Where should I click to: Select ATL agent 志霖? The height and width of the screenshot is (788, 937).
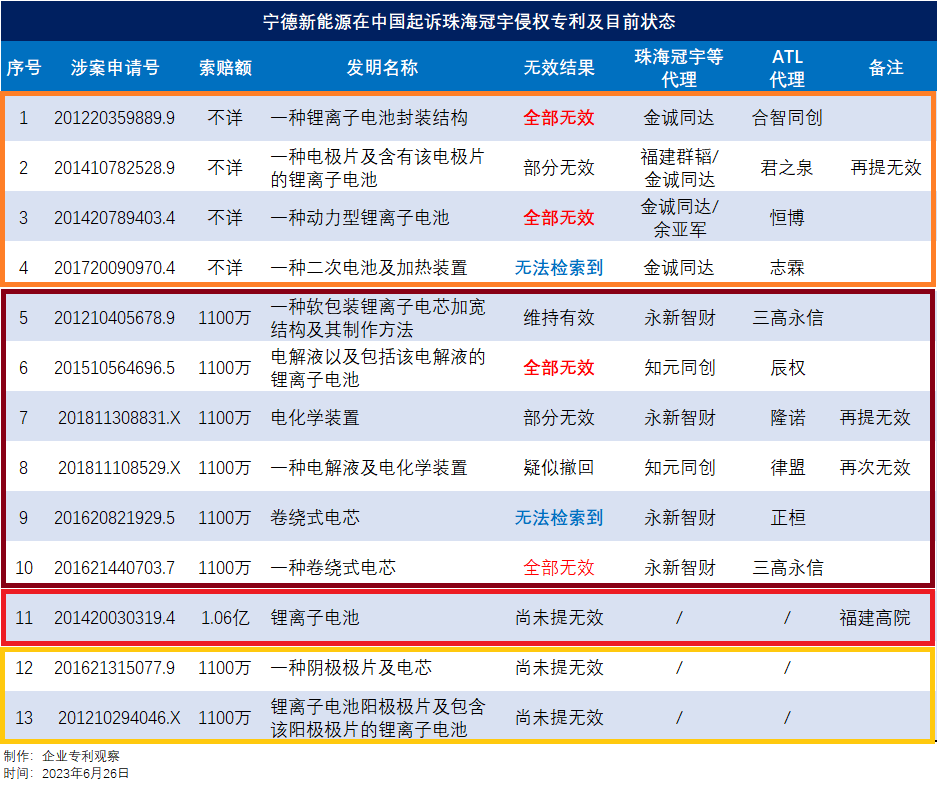tap(787, 268)
